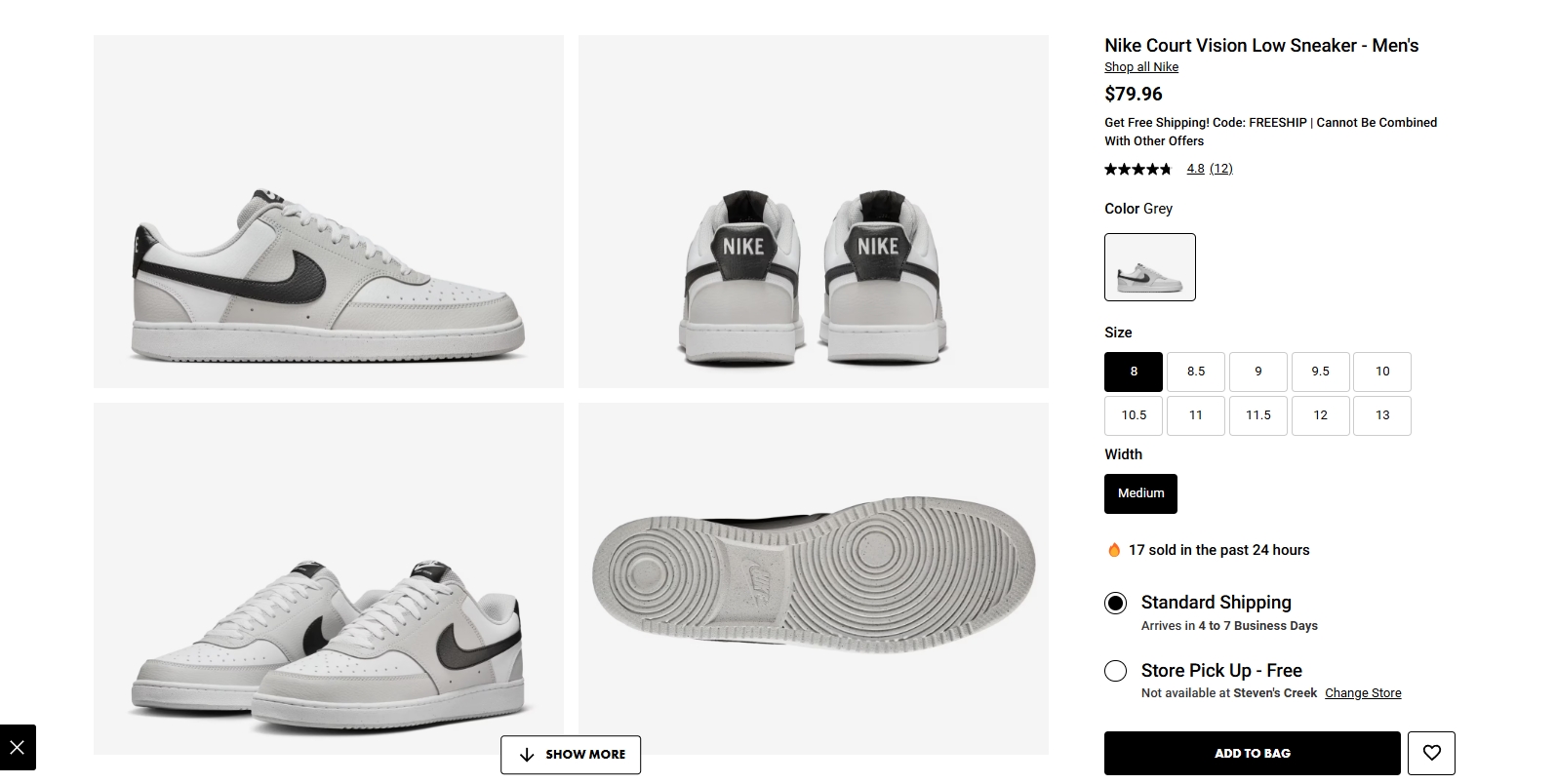This screenshot has height=784, width=1556.
Task: Open the Shop all Nike link
Action: pyautogui.click(x=1141, y=67)
